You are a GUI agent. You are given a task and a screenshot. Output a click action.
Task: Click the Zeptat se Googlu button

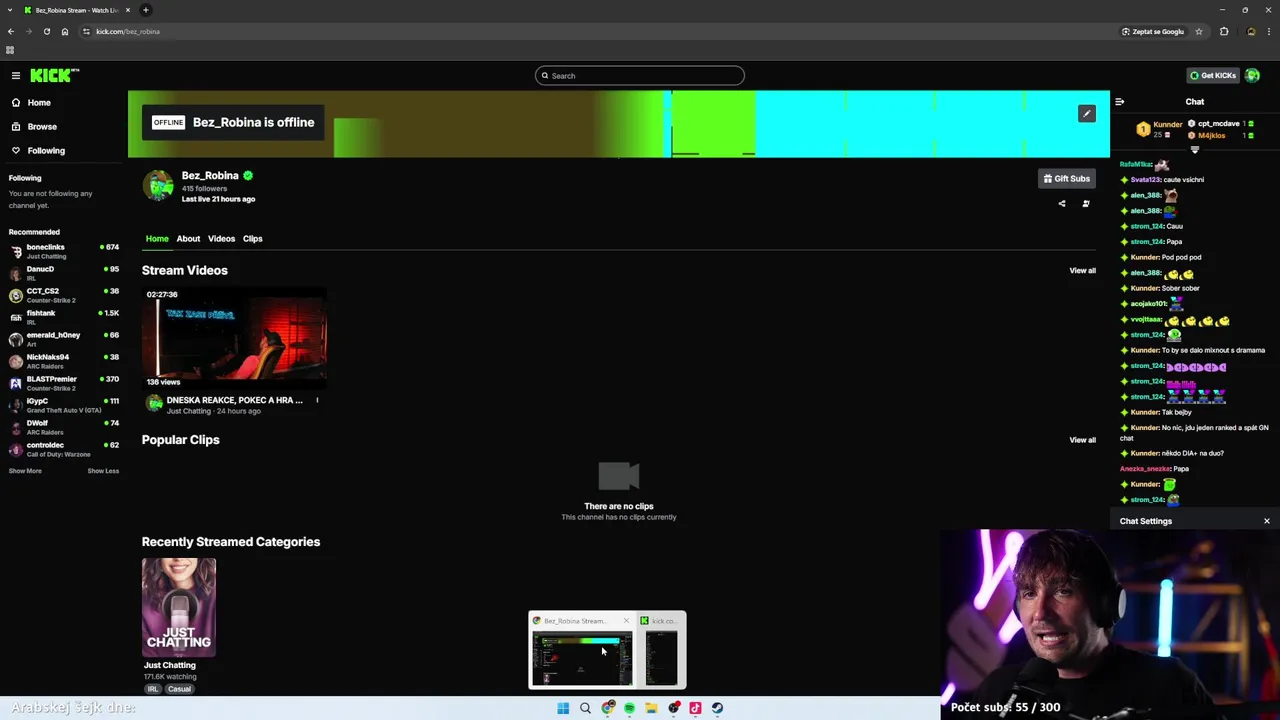coord(1153,31)
